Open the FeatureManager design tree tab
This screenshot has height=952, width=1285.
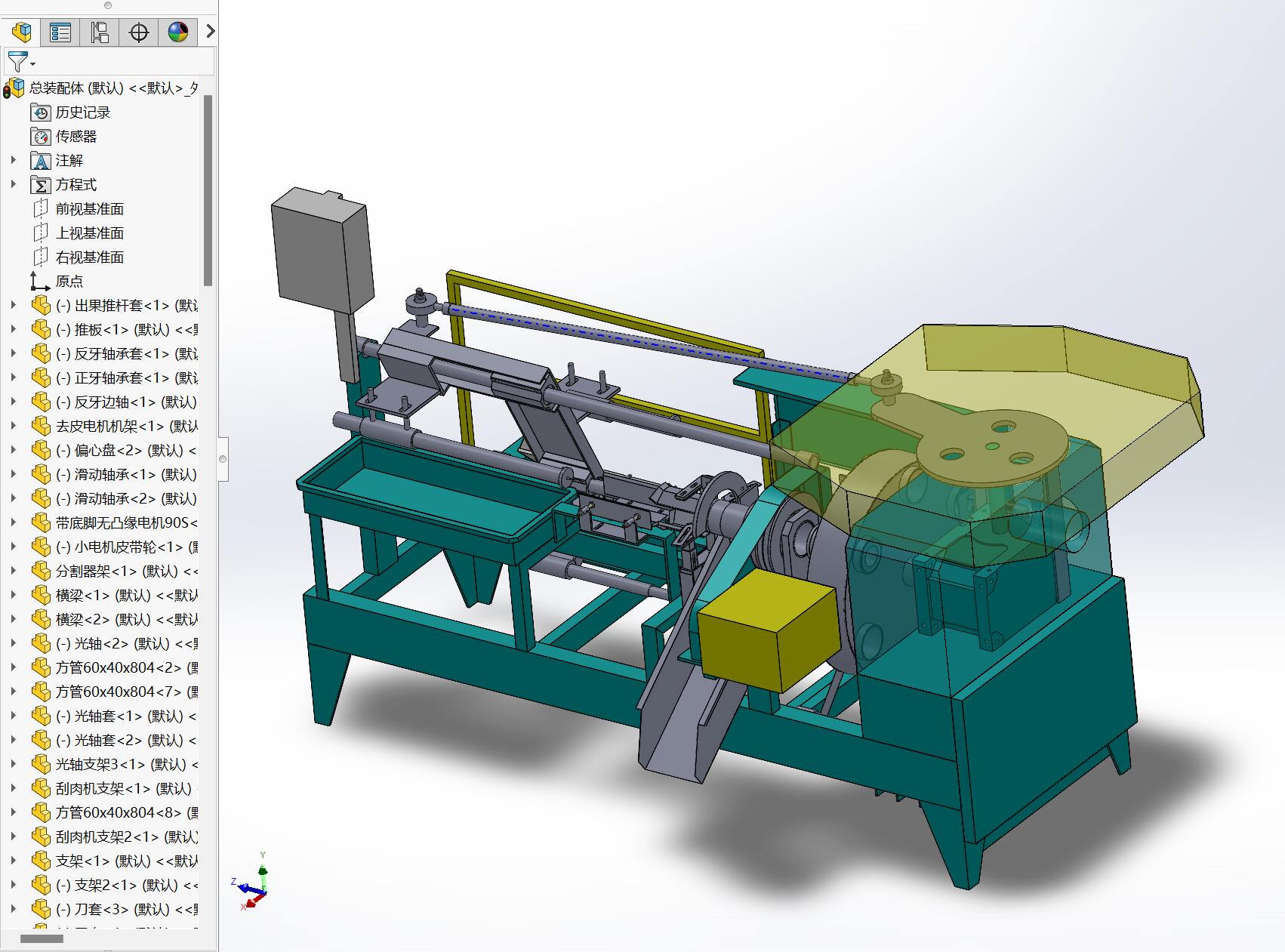pos(21,32)
